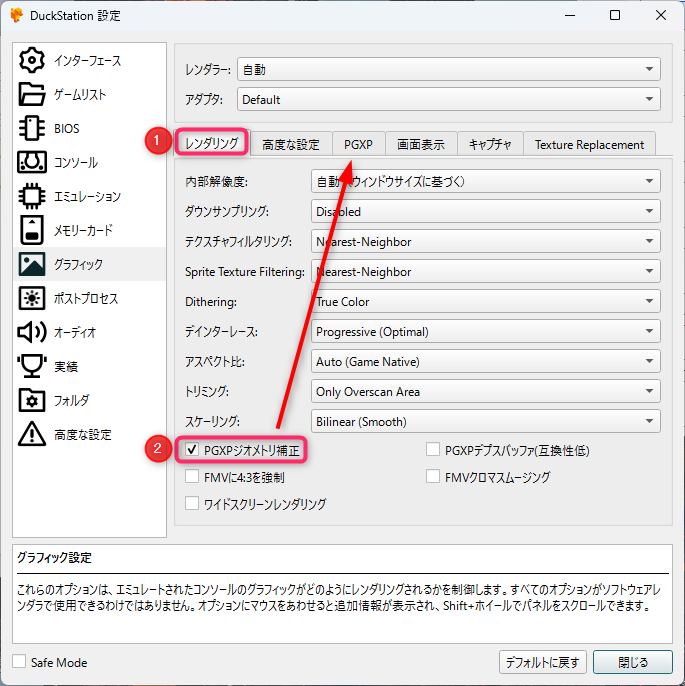Open the ポストプロセス brightness icon

point(32,298)
